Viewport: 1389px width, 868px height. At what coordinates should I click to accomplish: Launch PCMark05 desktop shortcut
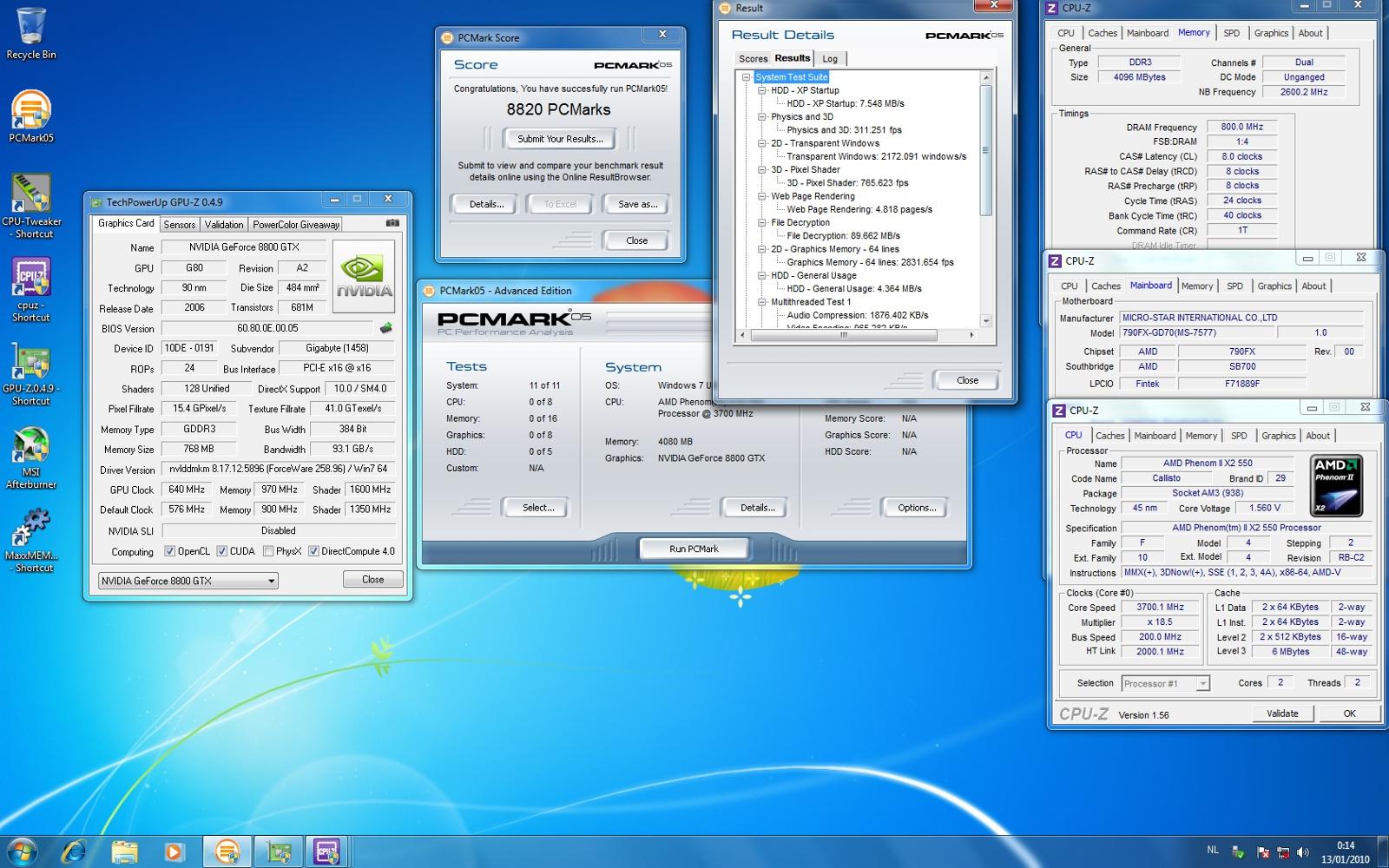tap(31, 116)
